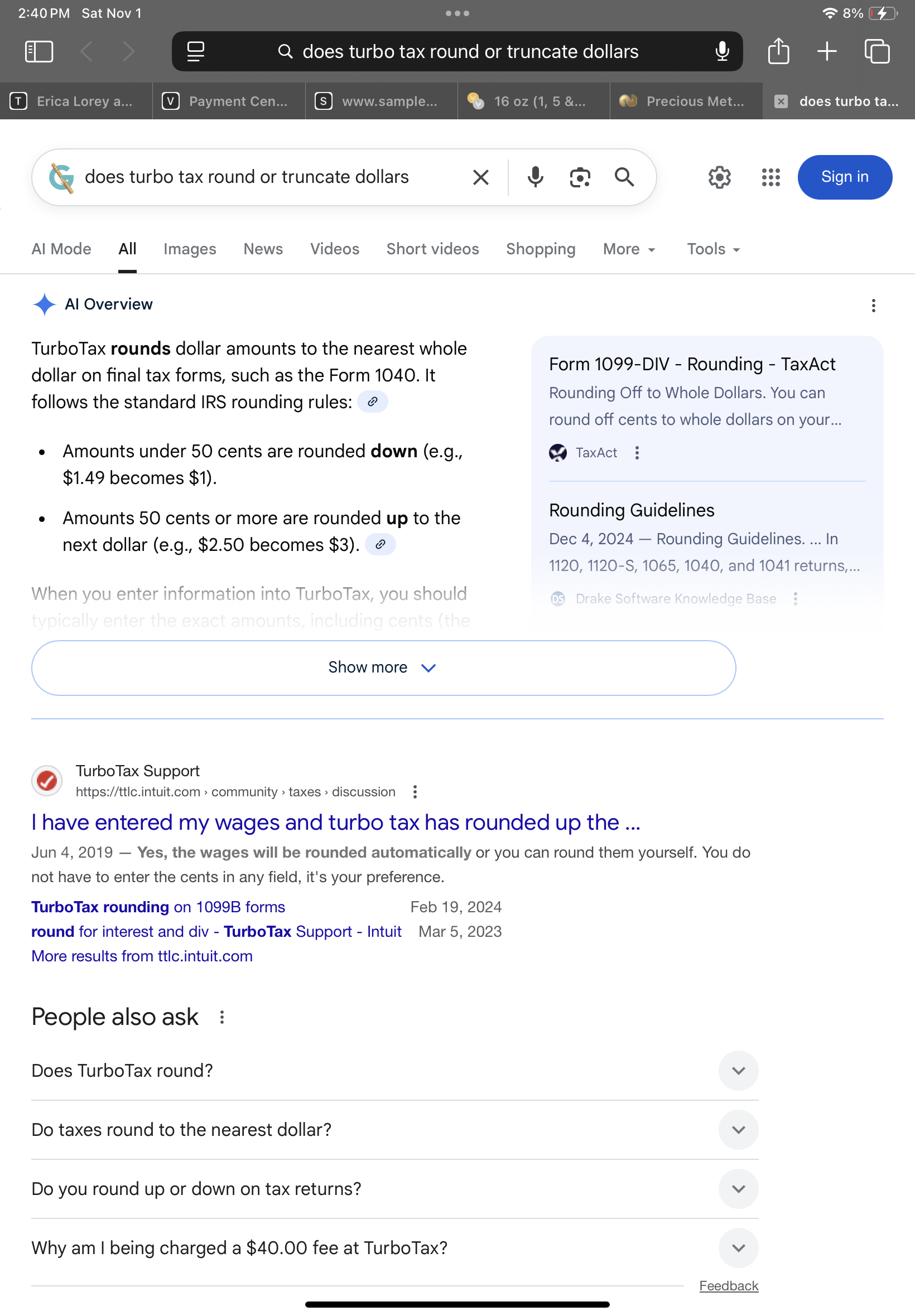Open the Safari share sheet icon

[x=778, y=51]
